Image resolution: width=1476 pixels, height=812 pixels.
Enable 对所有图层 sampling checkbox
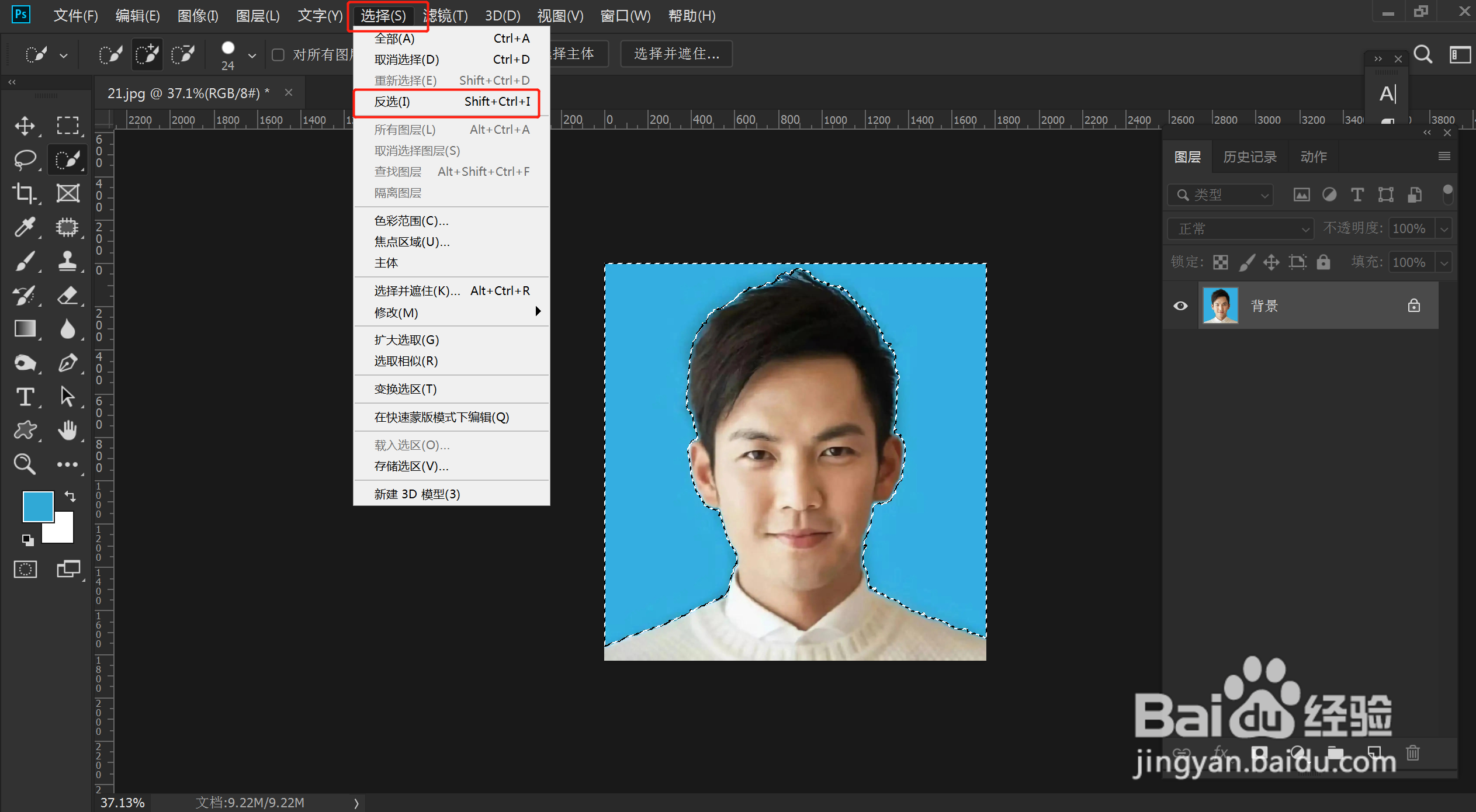click(x=279, y=54)
